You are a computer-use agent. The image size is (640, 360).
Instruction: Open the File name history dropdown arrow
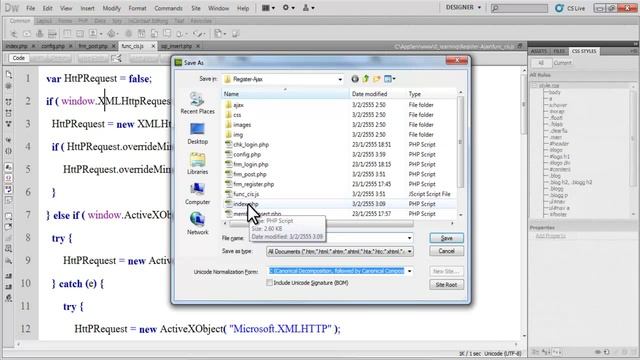pos(409,238)
